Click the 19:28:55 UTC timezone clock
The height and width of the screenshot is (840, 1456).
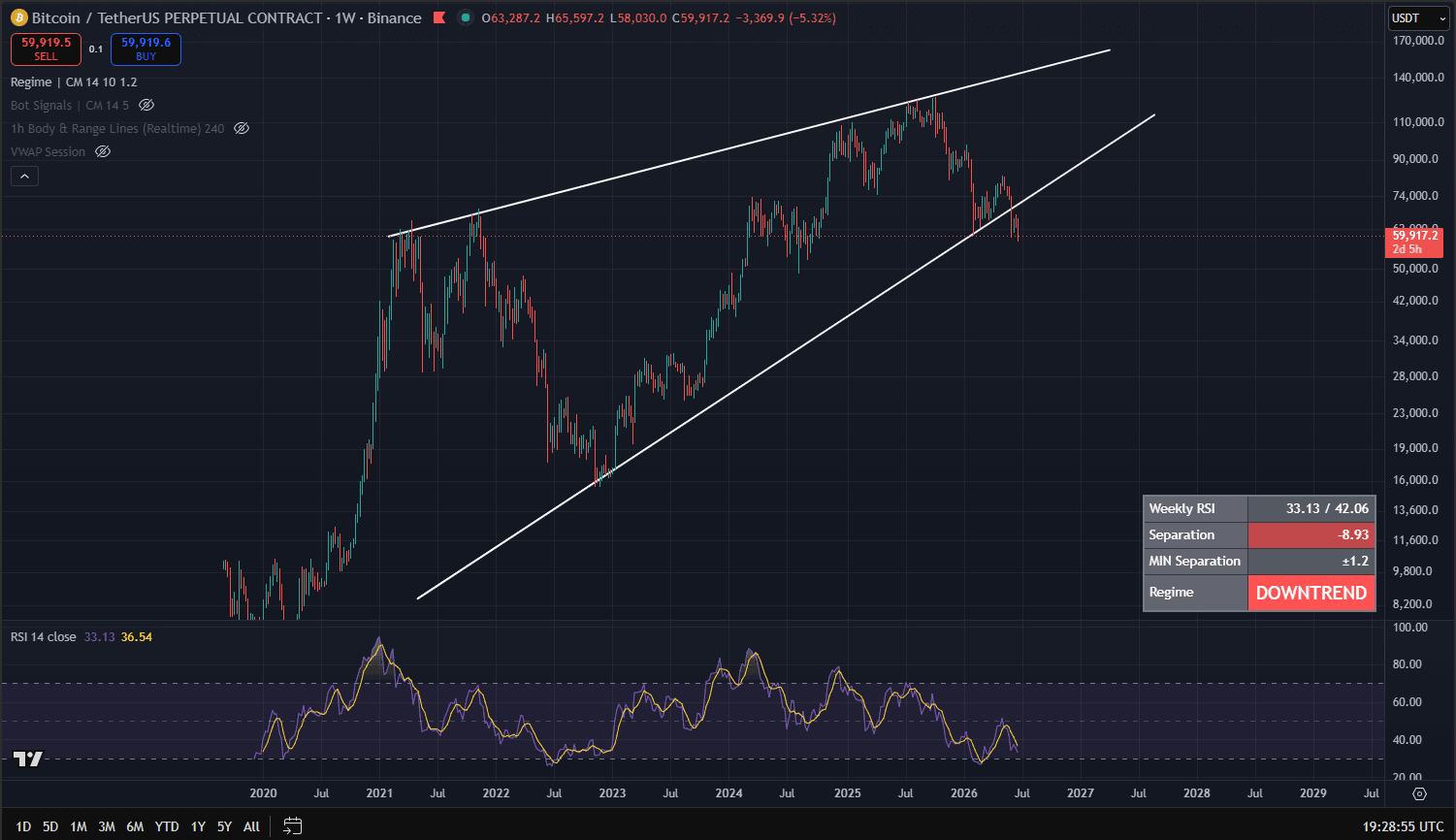(x=1403, y=826)
